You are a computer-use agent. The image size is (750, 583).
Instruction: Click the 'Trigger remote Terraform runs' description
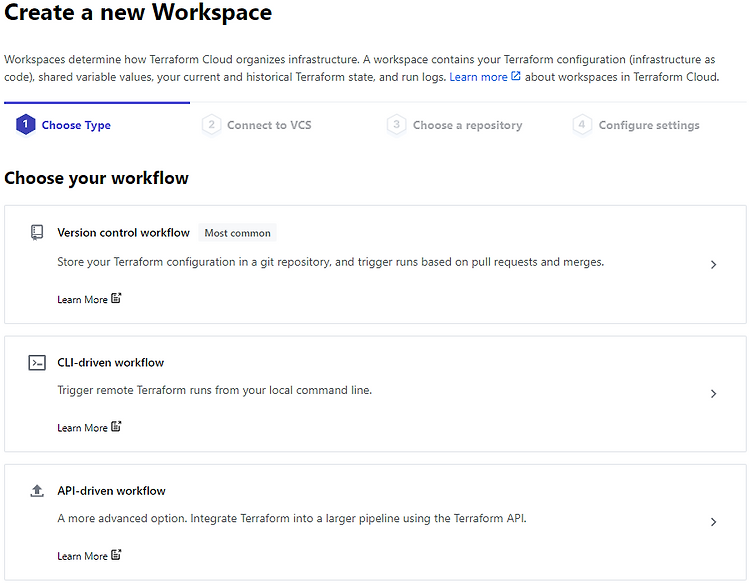(x=214, y=390)
